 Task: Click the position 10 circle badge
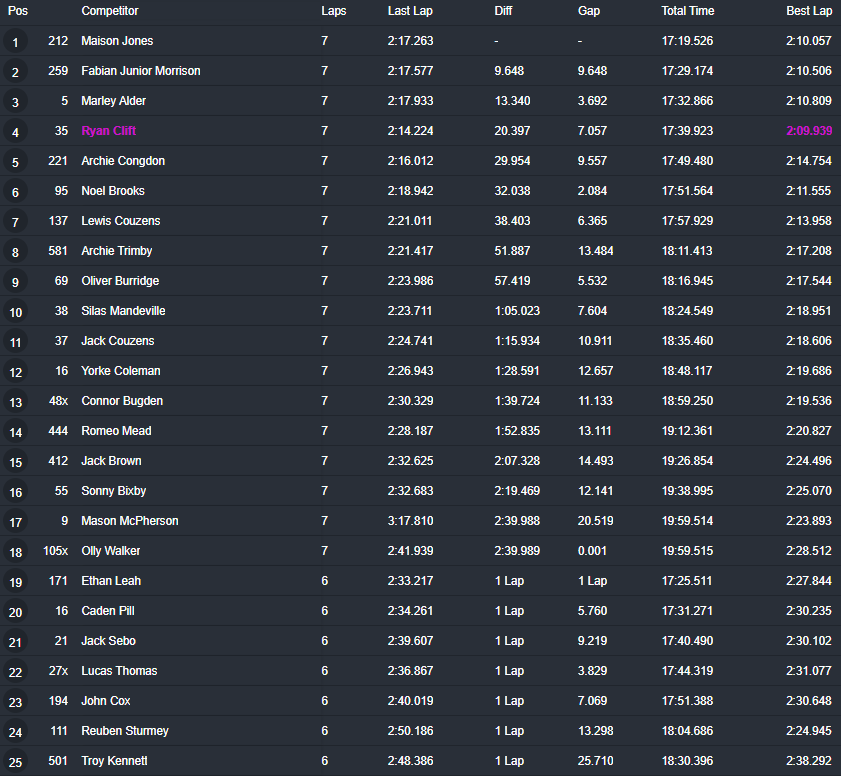click(x=15, y=312)
